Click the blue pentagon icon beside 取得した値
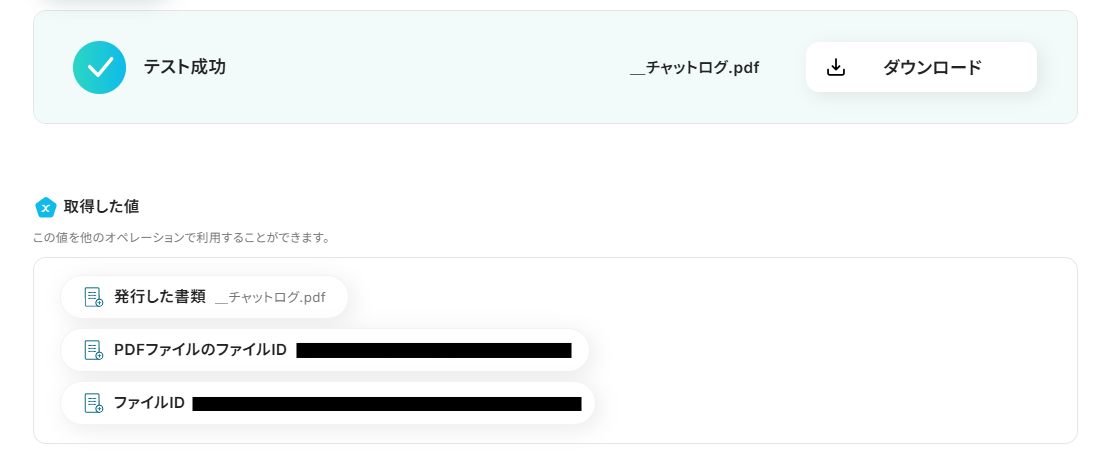Viewport: 1097px width, 464px height. point(45,207)
